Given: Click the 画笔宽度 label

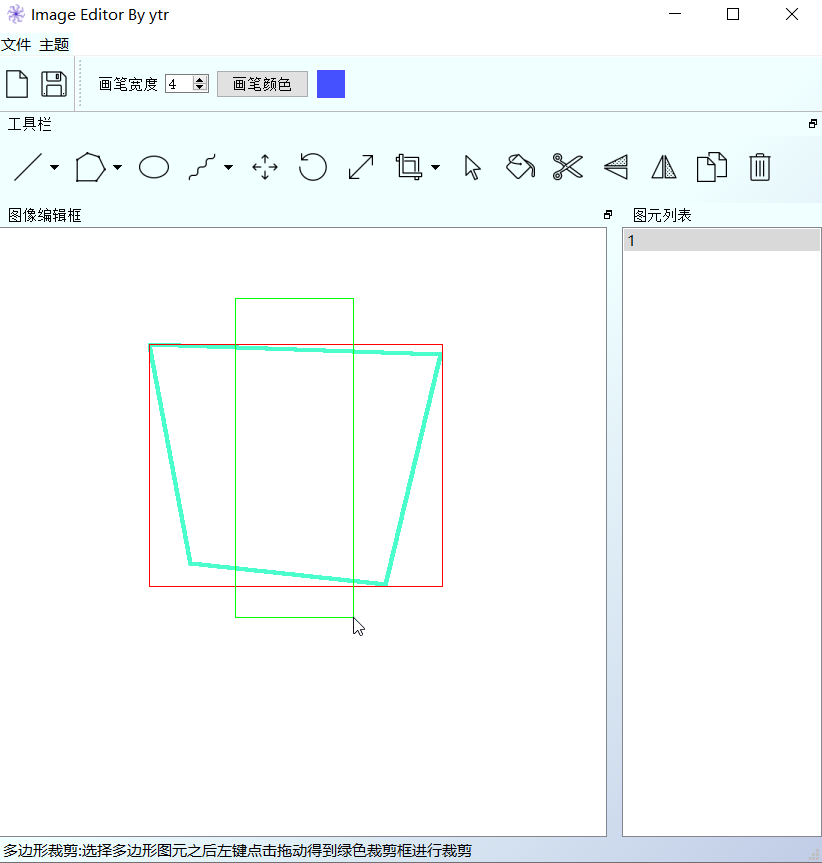Looking at the screenshot, I should coord(128,84).
